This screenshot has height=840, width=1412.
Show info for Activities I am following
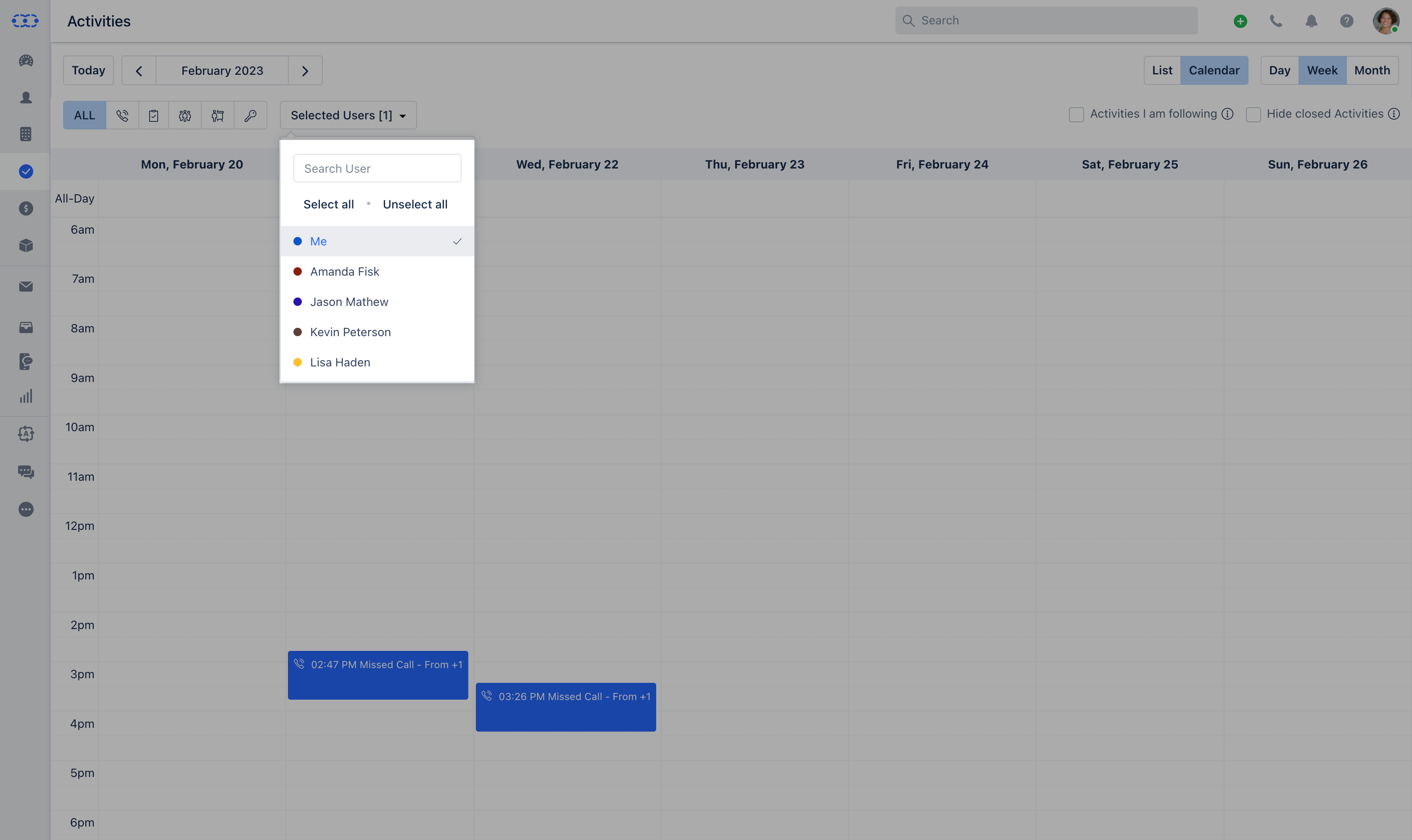[1227, 114]
